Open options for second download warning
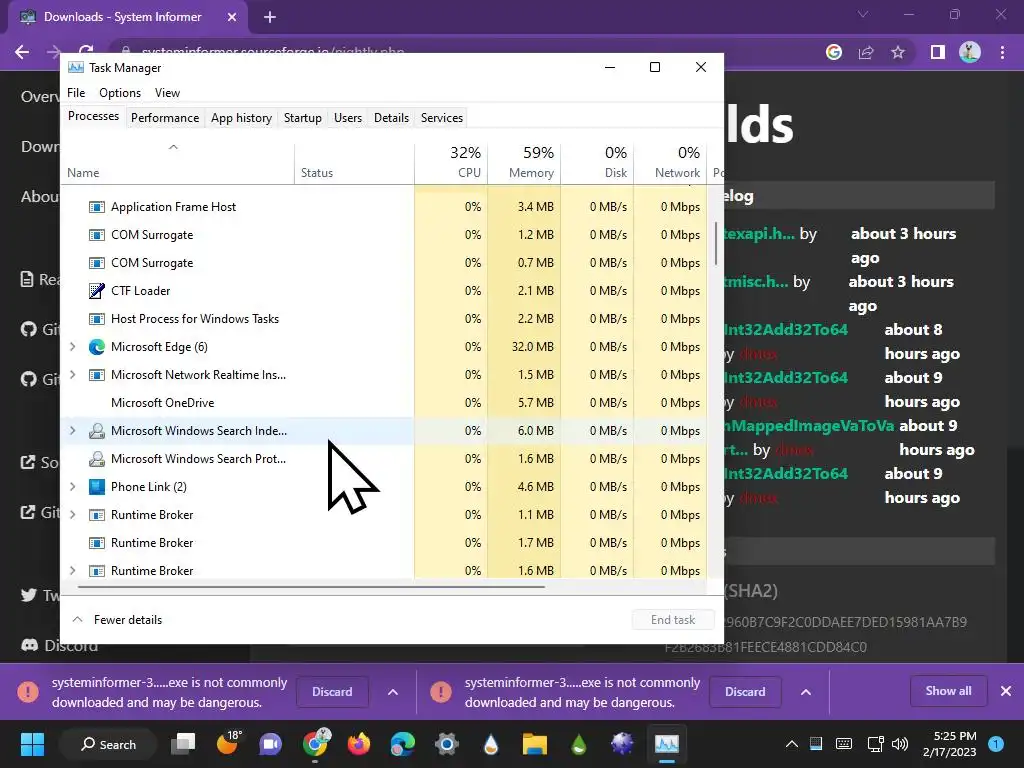Viewport: 1024px width, 768px height. (806, 692)
